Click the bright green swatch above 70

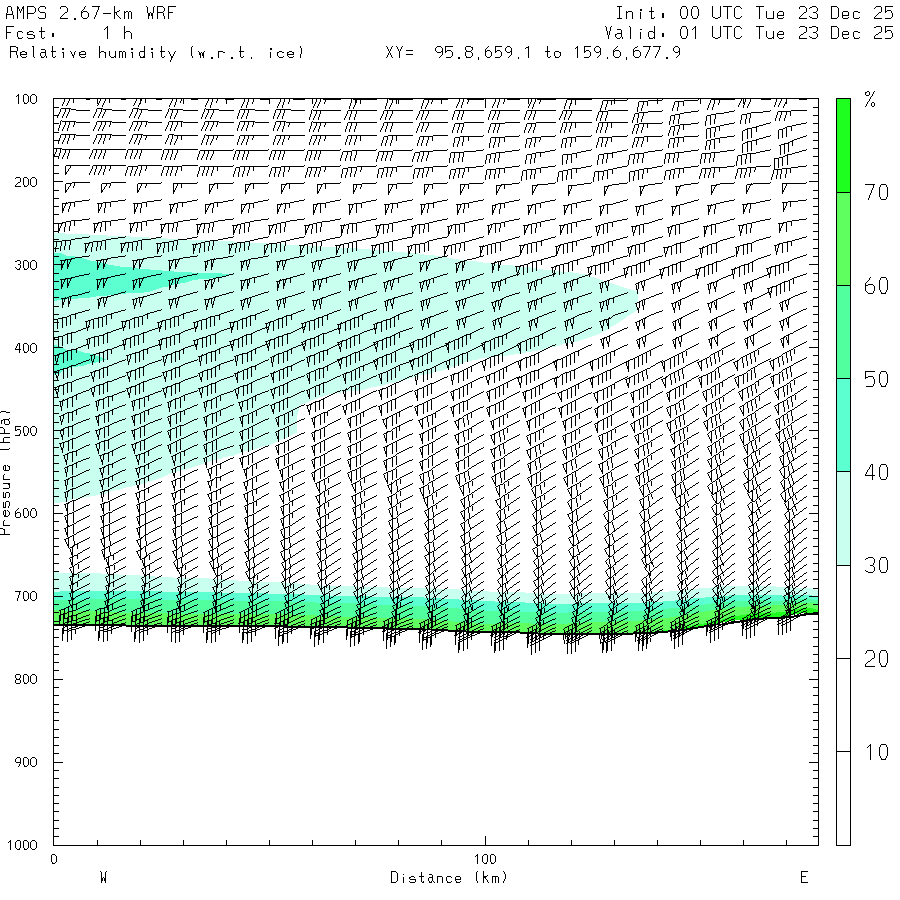point(843,145)
